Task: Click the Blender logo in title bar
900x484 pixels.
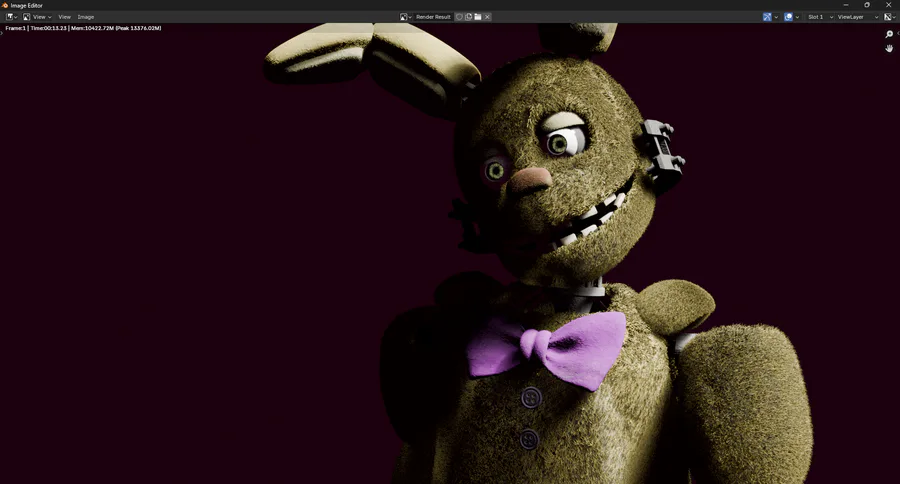Action: pos(5,5)
